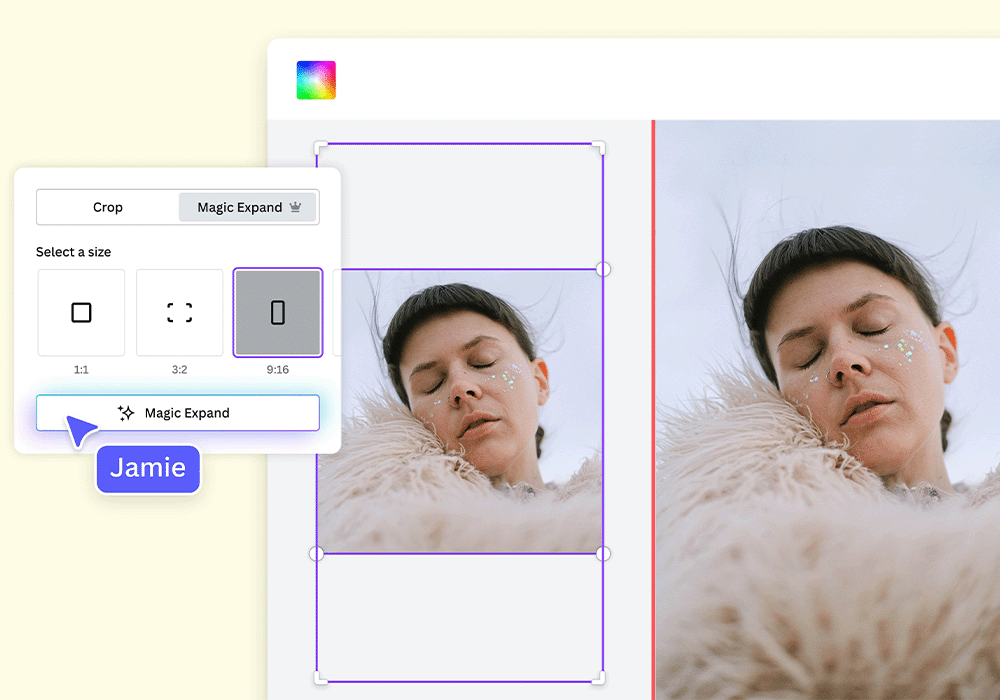Click the Magic Expand button

[x=178, y=413]
